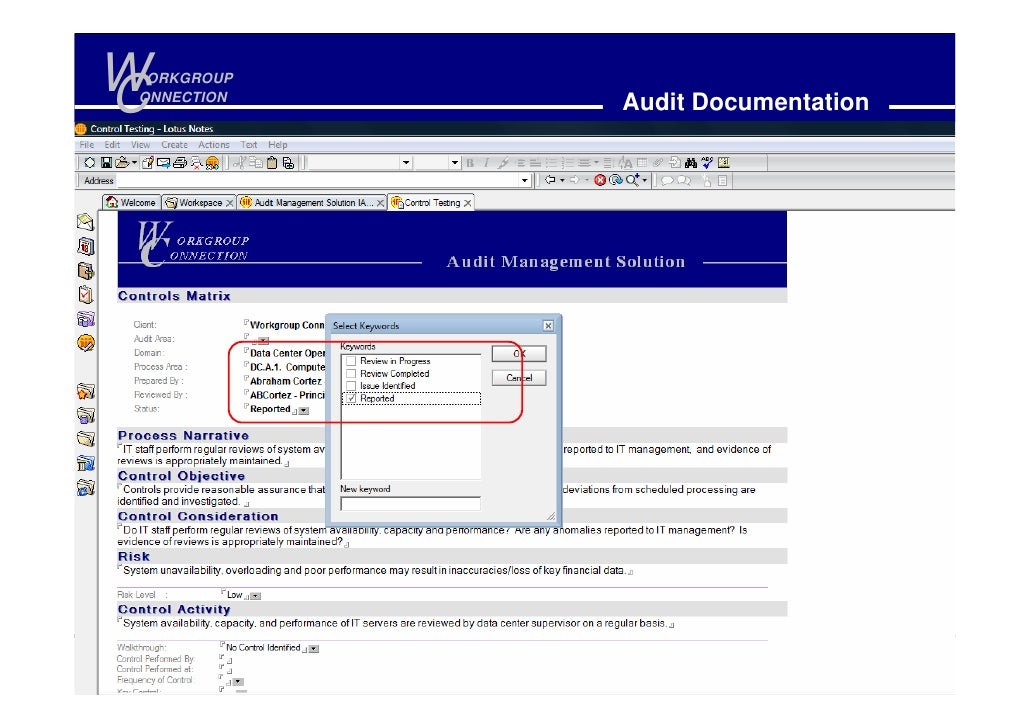Image resolution: width=1030 pixels, height=728 pixels.
Task: Open the Status field dropdown arrow
Action: [x=303, y=411]
